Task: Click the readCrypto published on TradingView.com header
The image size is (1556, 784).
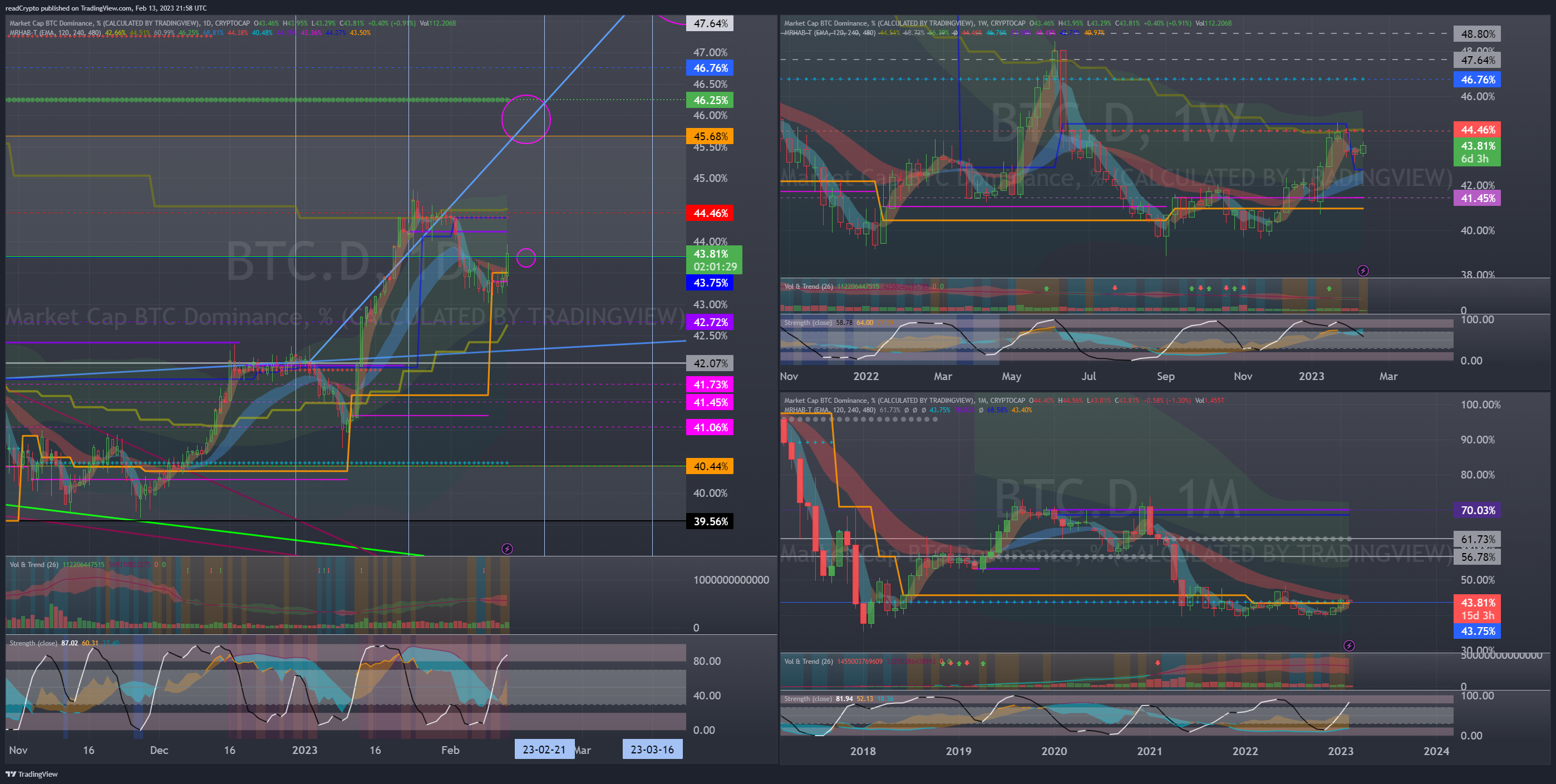Action: 106,8
